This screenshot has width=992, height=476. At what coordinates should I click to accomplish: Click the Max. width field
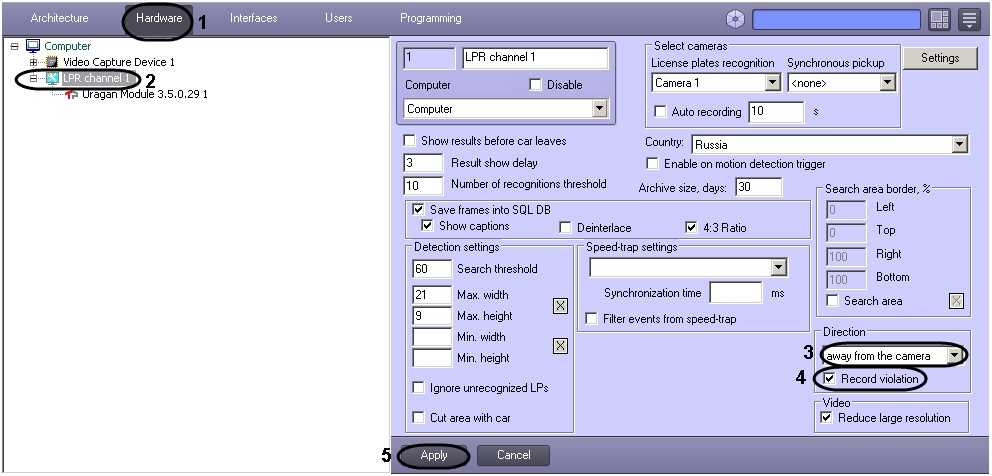432,295
